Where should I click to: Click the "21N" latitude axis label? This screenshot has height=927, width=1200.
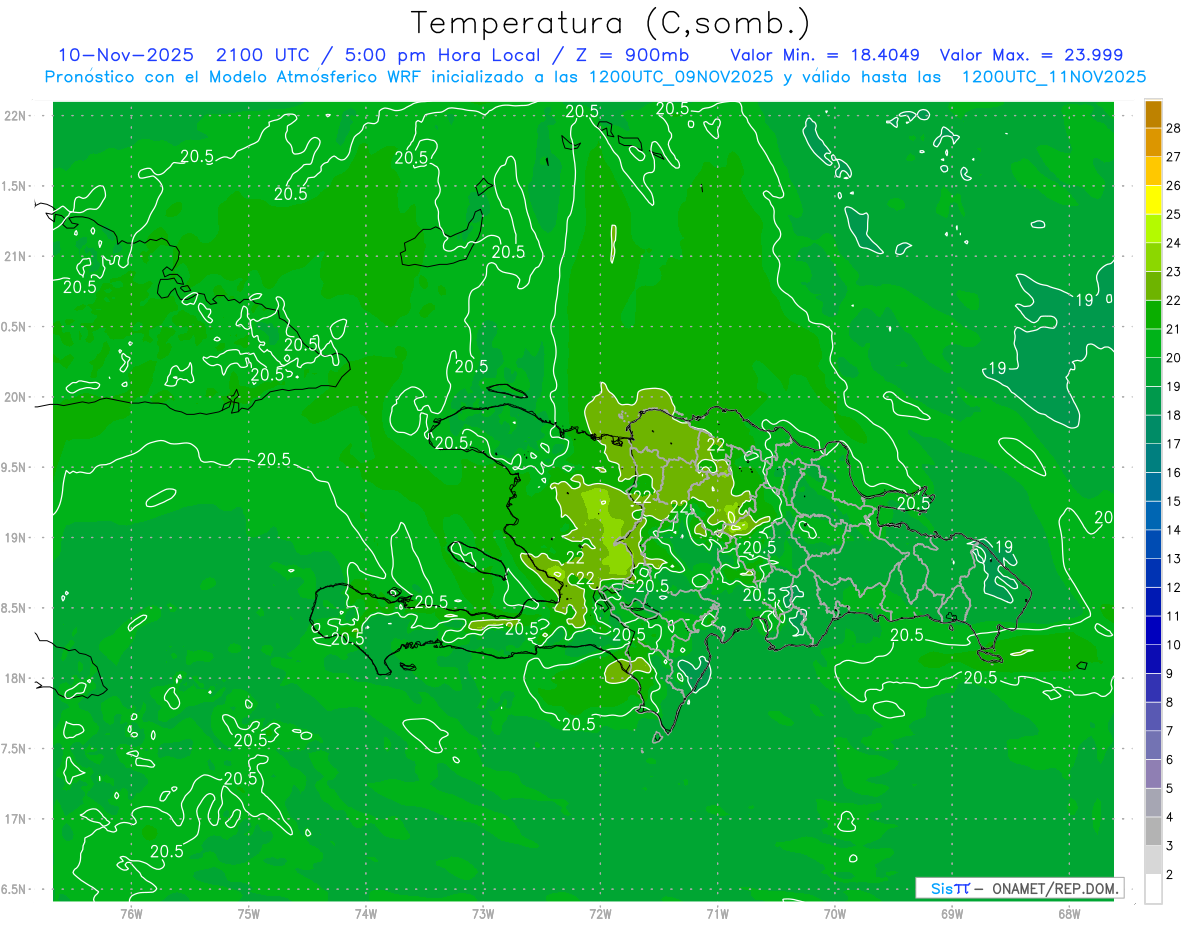point(16,256)
